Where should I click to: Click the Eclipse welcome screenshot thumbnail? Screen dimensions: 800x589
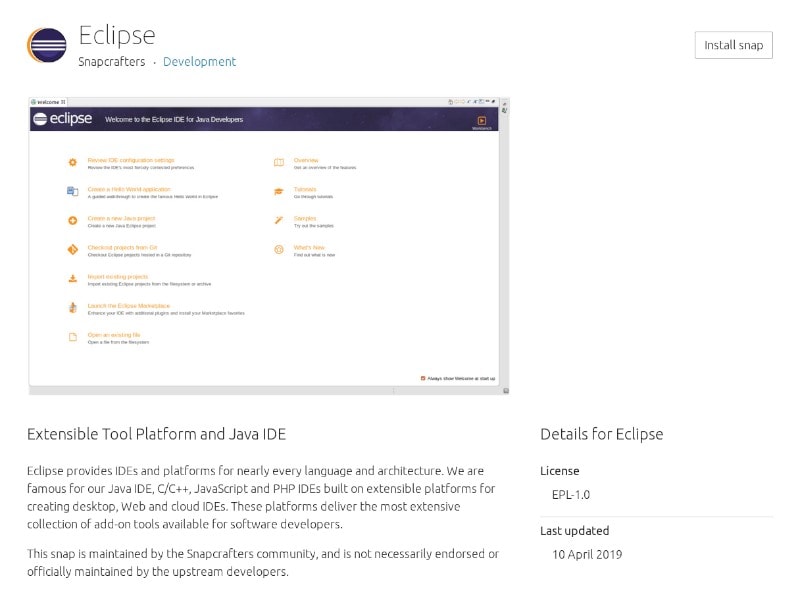pyautogui.click(x=269, y=246)
